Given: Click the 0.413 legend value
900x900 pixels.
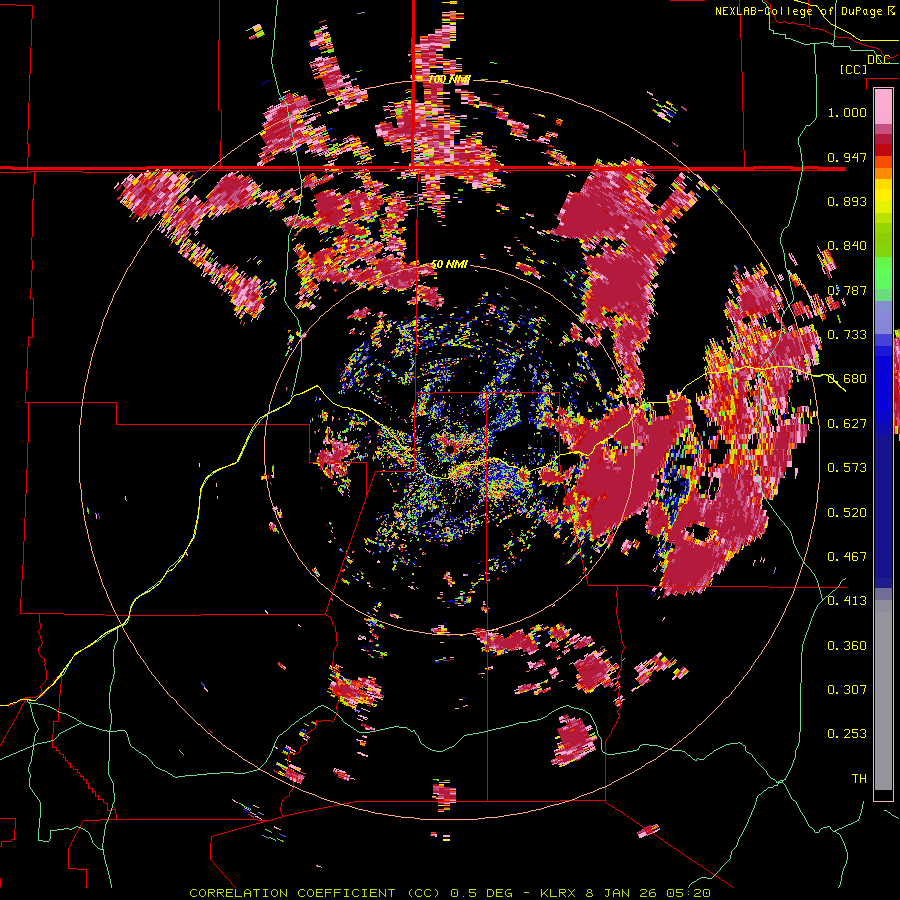Looking at the screenshot, I should tap(847, 601).
